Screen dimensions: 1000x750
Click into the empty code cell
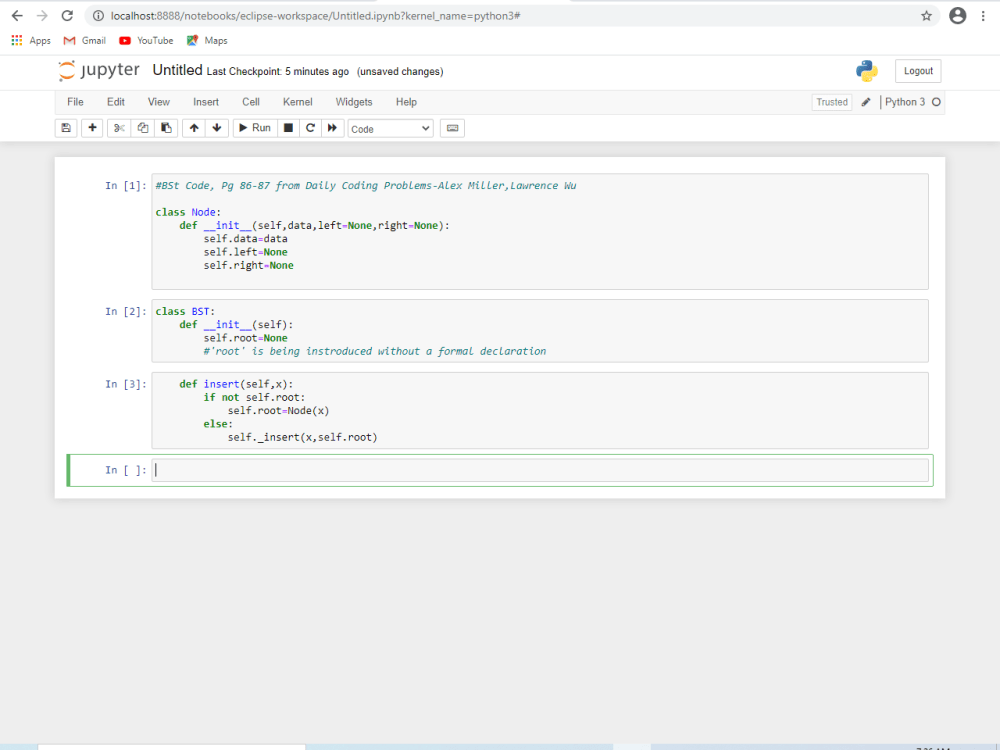540,470
